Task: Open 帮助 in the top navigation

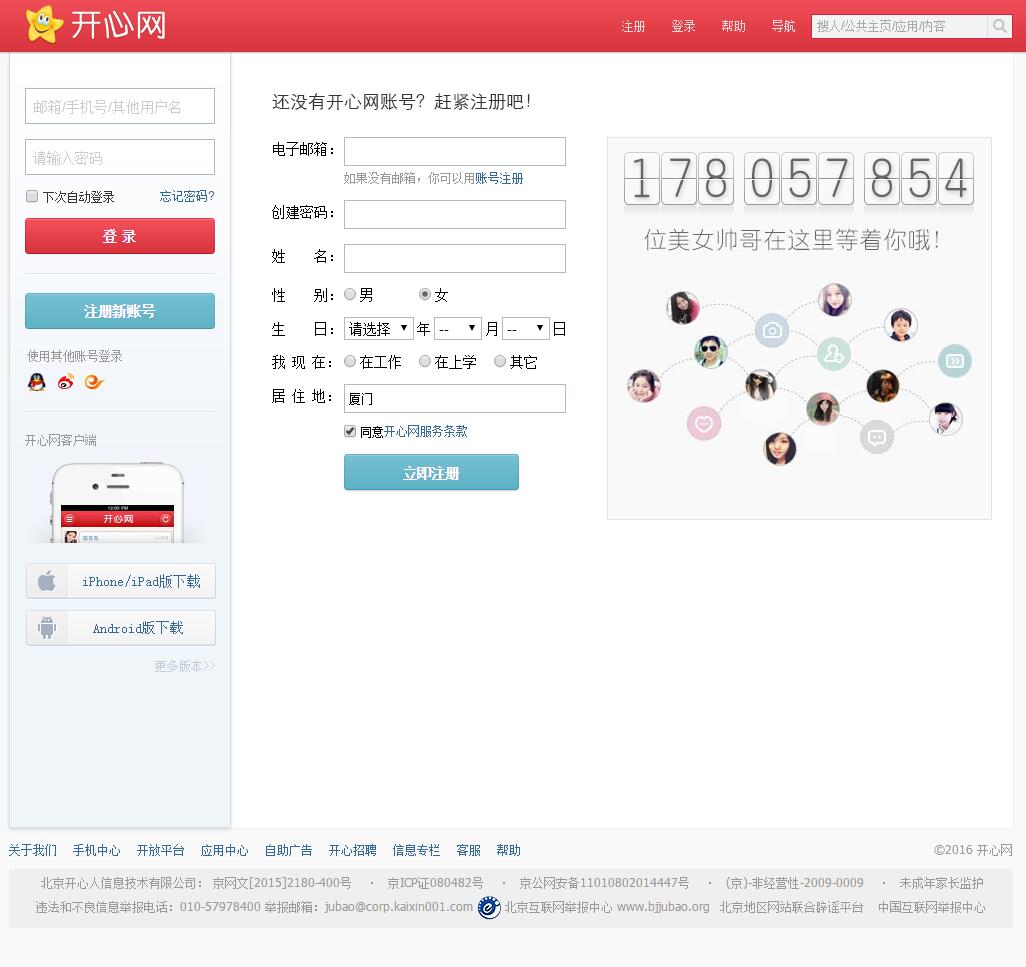Action: click(x=734, y=26)
